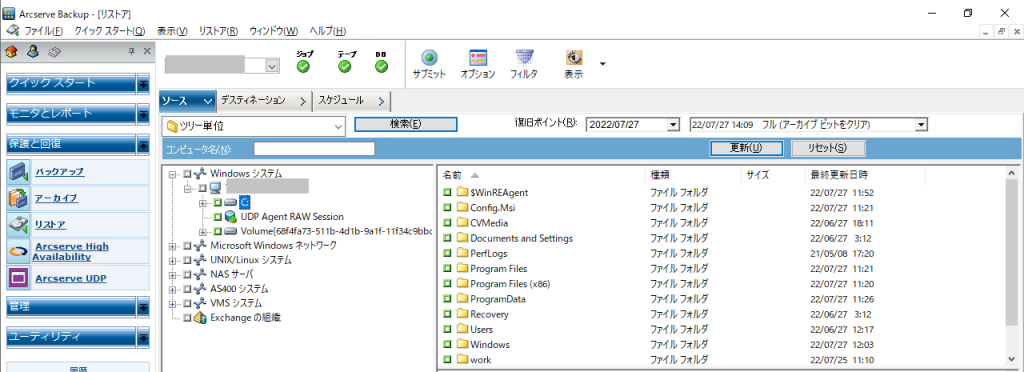Viewport: 1024px width, 372px height.
Task: Click the Backup (バックアップ) sidebar icon
Action: (18, 172)
